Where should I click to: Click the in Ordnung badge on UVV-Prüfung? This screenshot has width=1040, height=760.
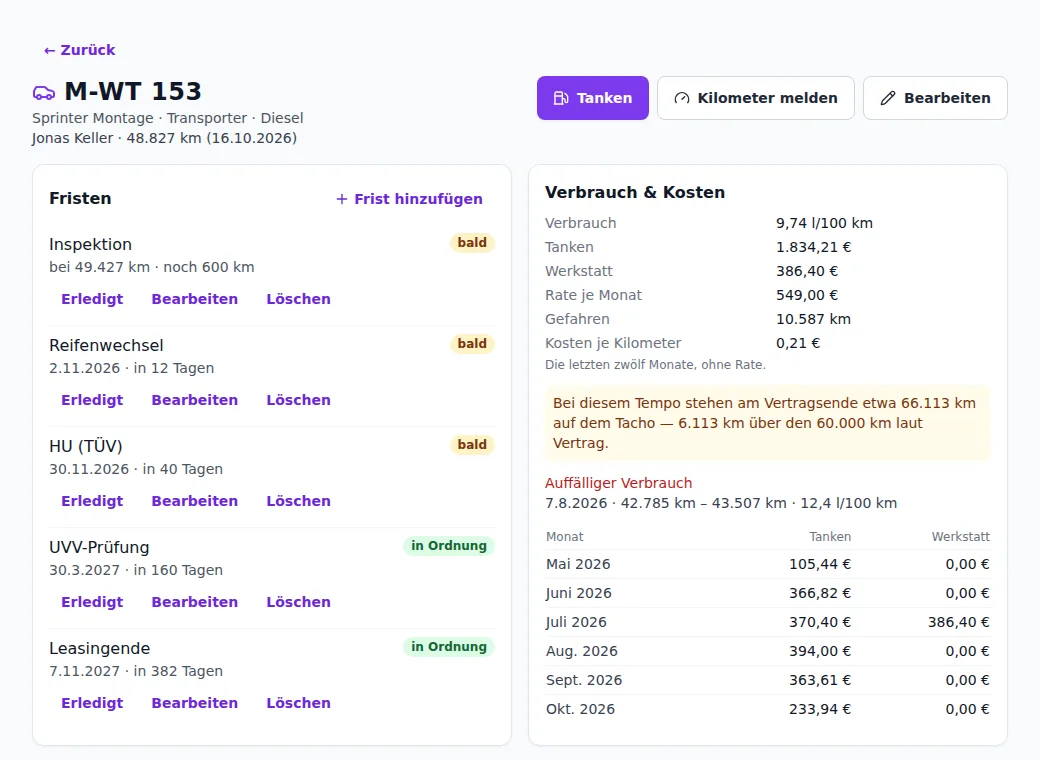449,546
